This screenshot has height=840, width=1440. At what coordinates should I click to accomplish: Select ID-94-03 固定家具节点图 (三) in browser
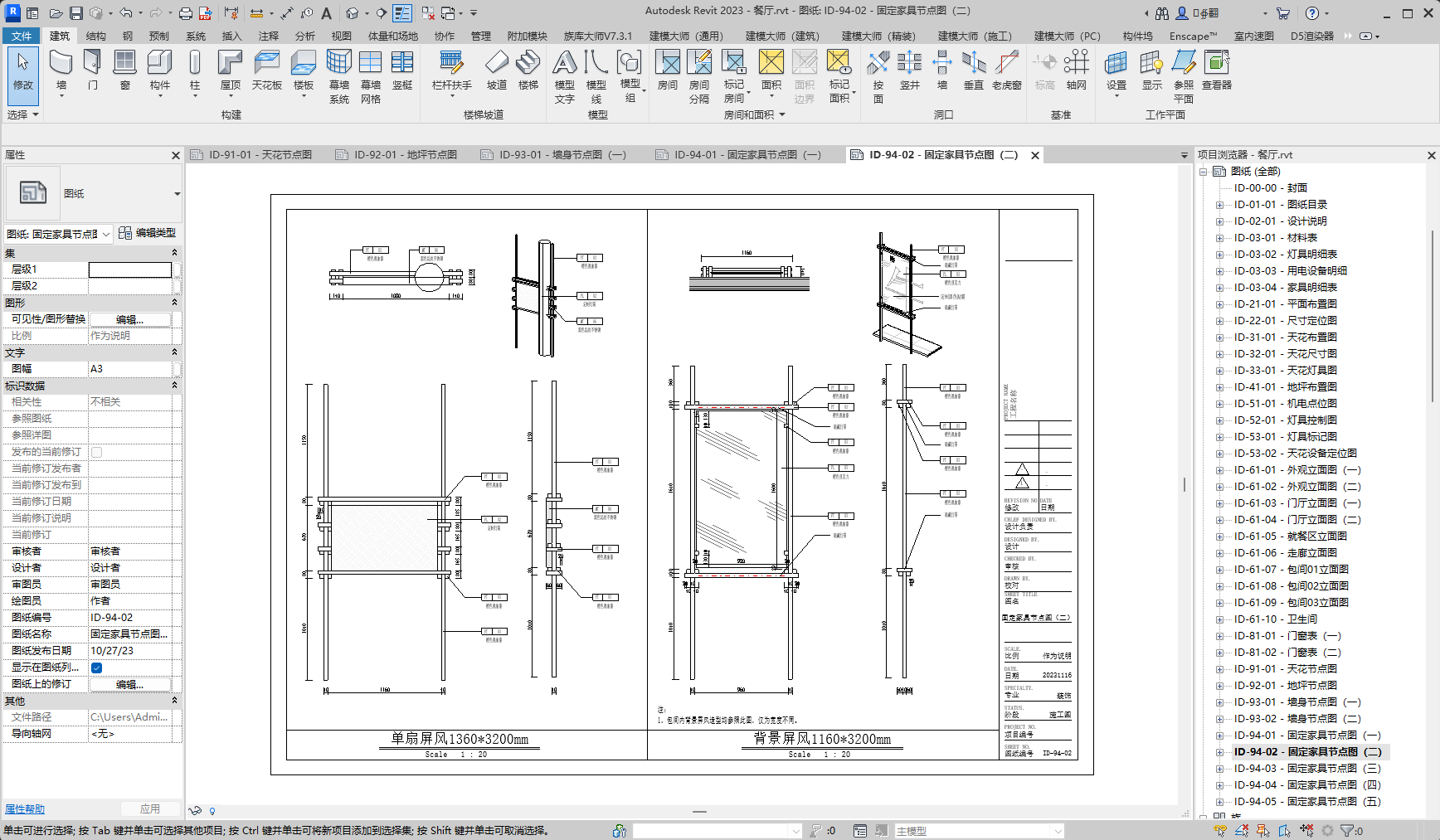click(x=1306, y=769)
